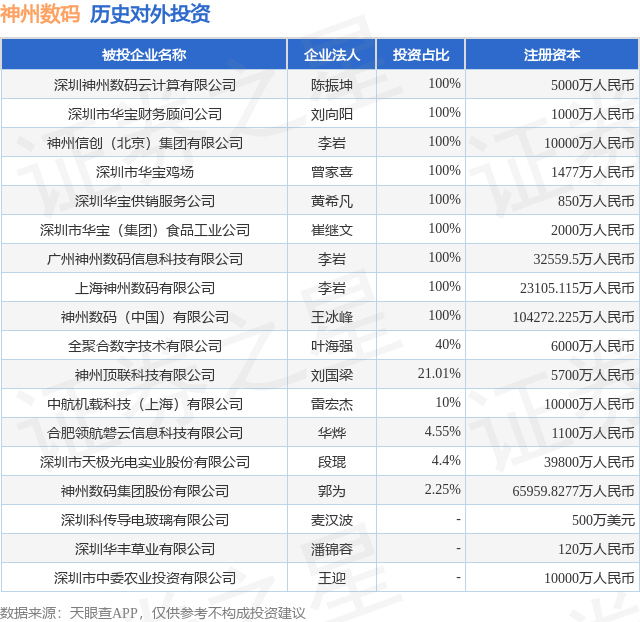Click the 21.01% investment ratio value
640x622 pixels.
coord(439,373)
